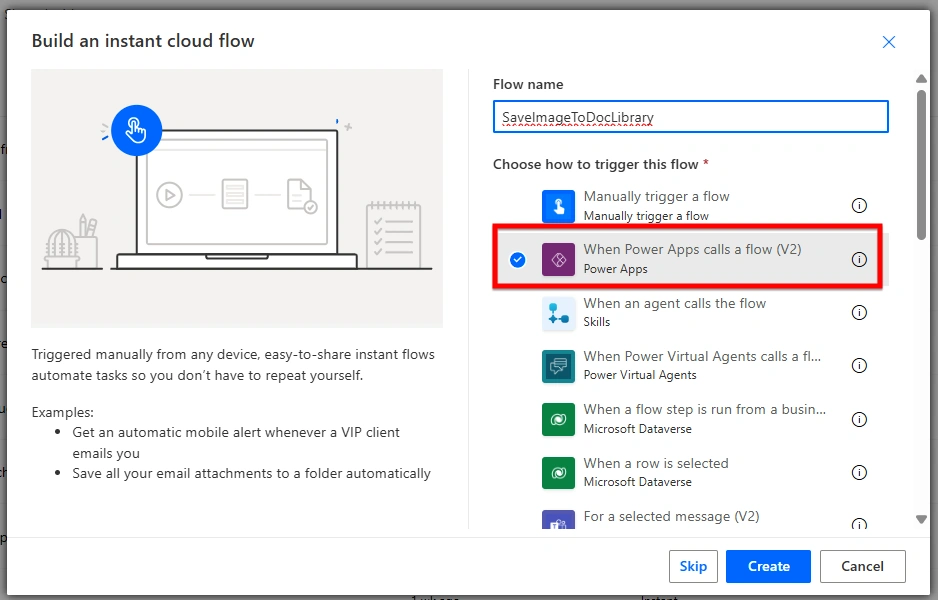
Task: Select When an agent calls the flow
Action: coord(690,312)
